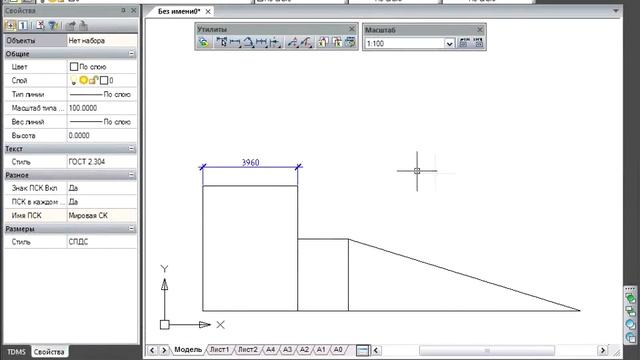Click the horizontal scrollbar left arrow
The image size is (640, 360).
pyautogui.click(x=377, y=350)
